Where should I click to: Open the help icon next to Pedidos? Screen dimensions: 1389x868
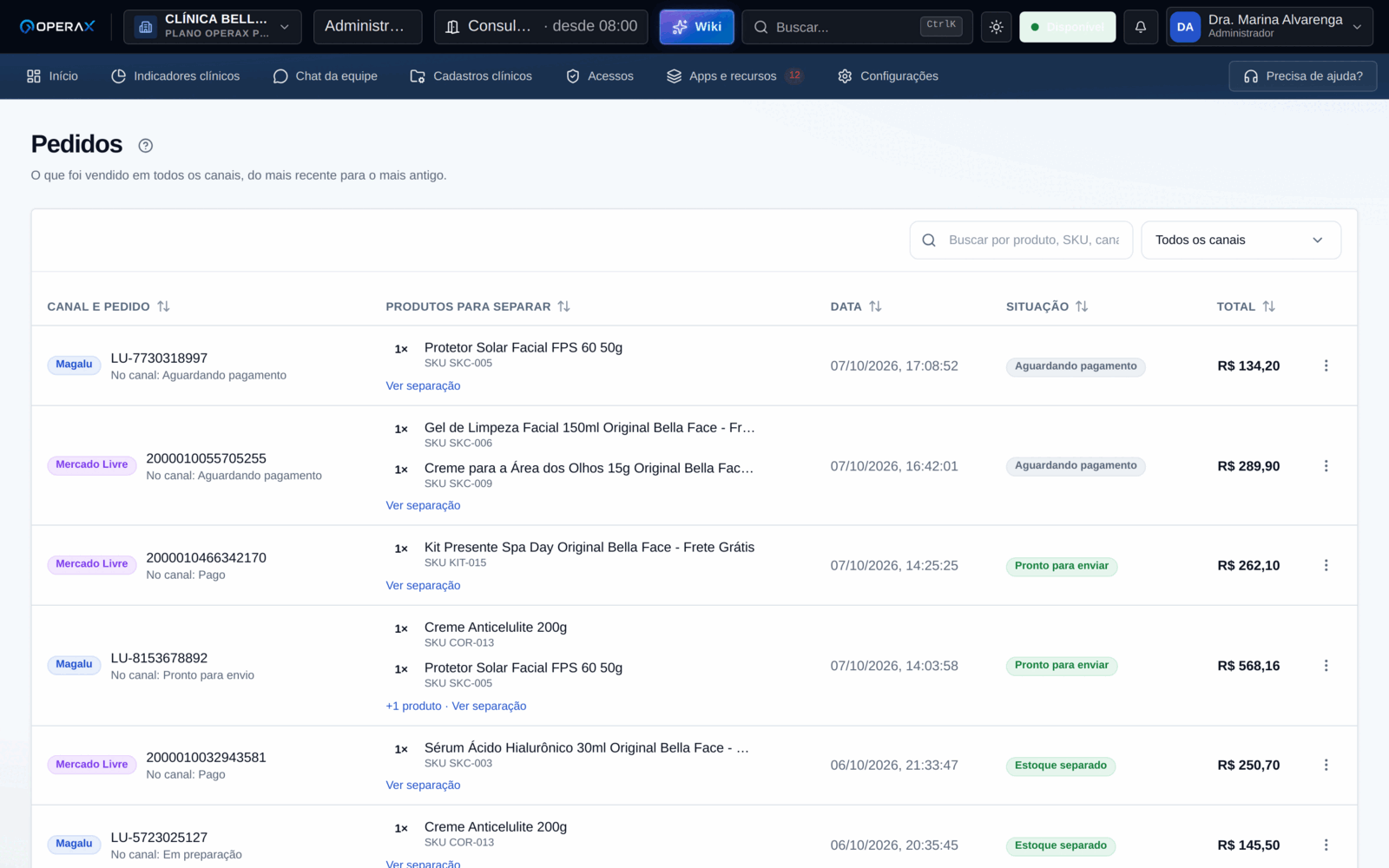pos(146,145)
